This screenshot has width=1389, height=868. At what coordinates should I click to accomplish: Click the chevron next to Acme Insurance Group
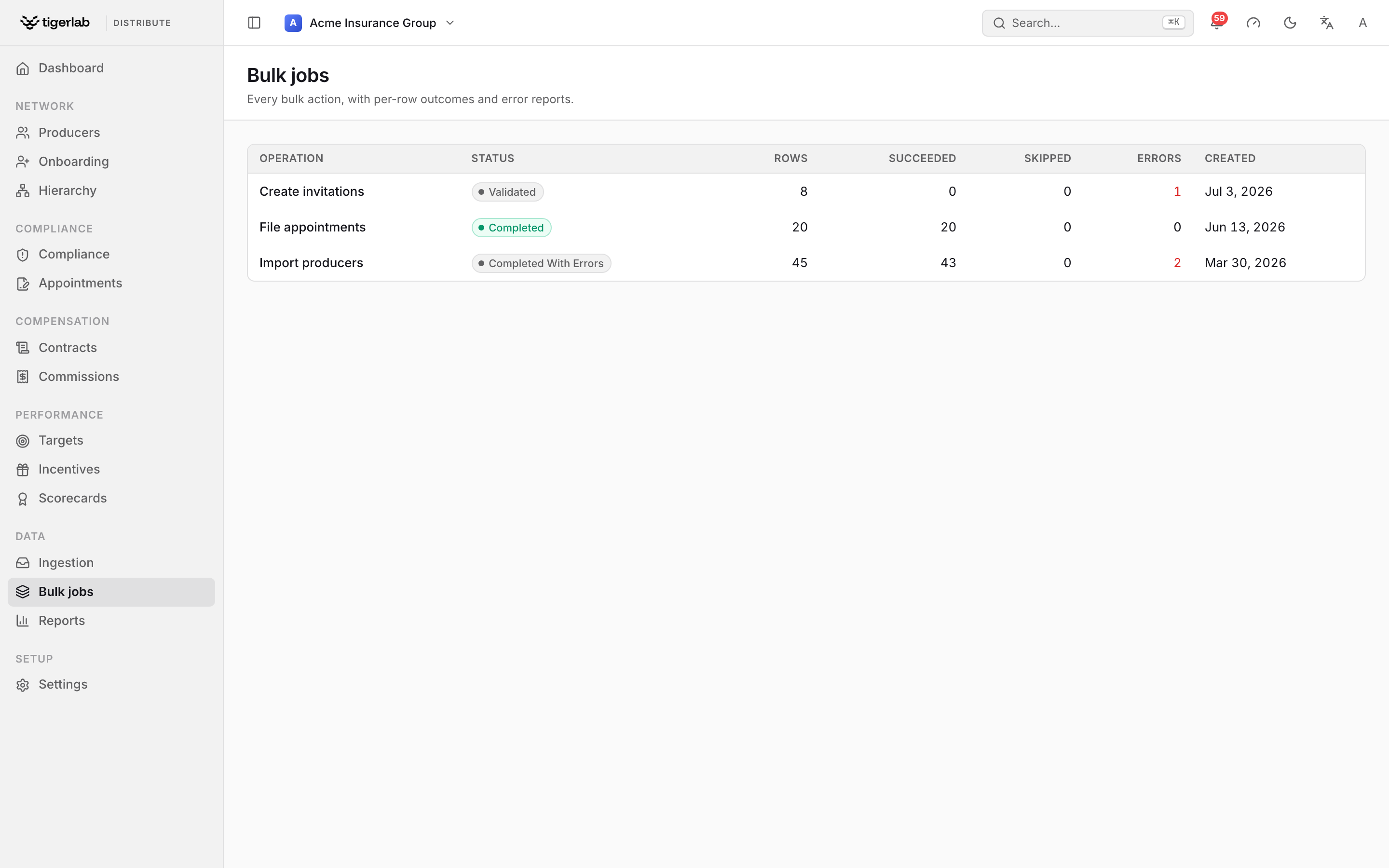tap(450, 23)
